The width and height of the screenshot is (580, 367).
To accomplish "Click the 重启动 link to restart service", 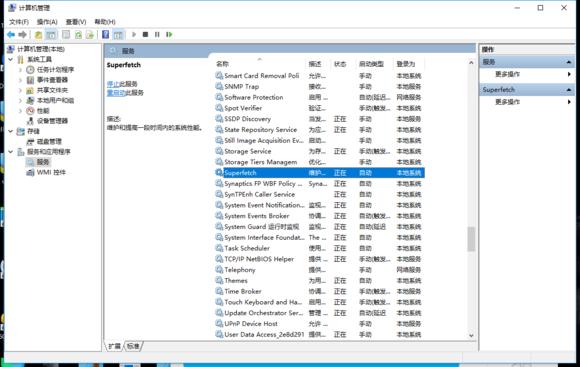I will [116, 93].
